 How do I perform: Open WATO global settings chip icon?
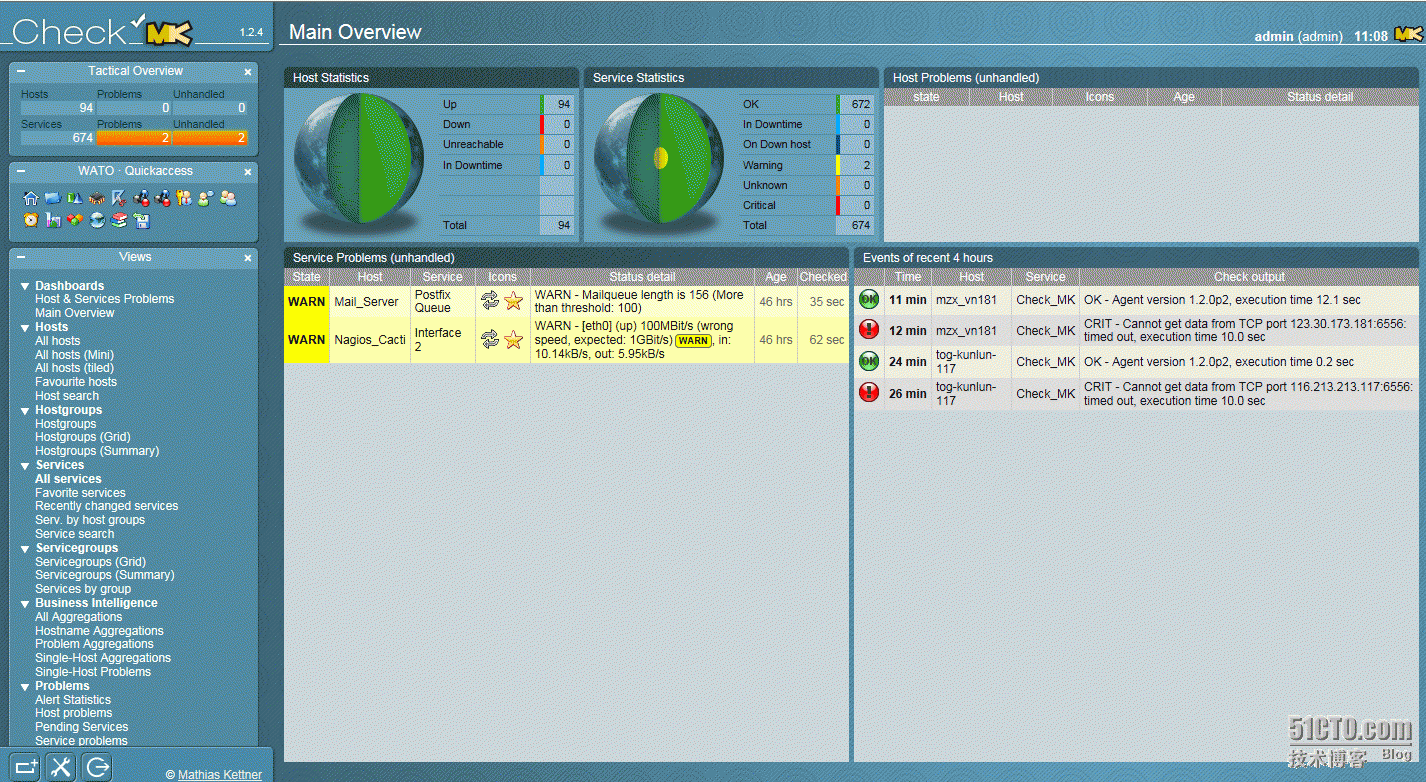click(97, 198)
